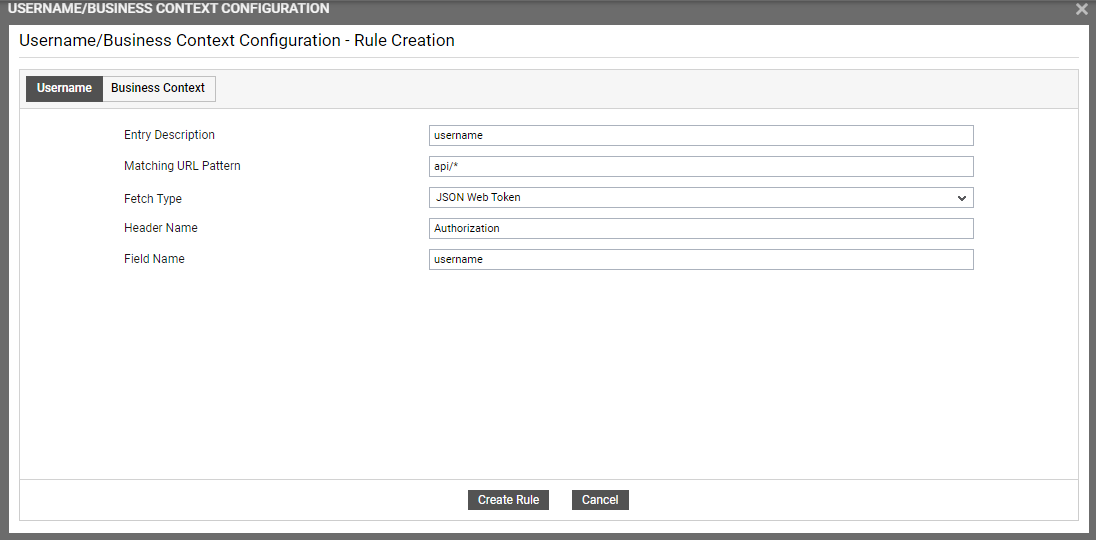Focus the Entry Description input field
Image resolution: width=1096 pixels, height=540 pixels.
coord(701,136)
